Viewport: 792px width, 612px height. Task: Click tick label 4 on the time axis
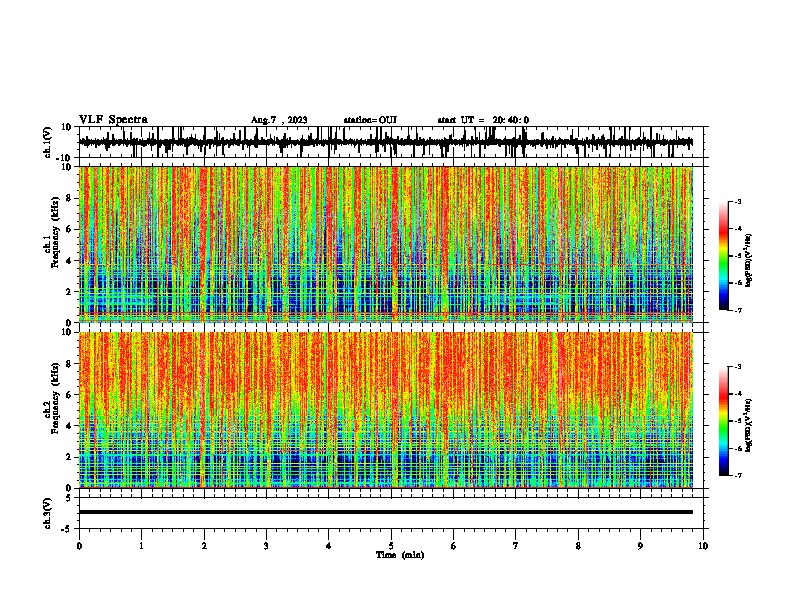(x=329, y=546)
